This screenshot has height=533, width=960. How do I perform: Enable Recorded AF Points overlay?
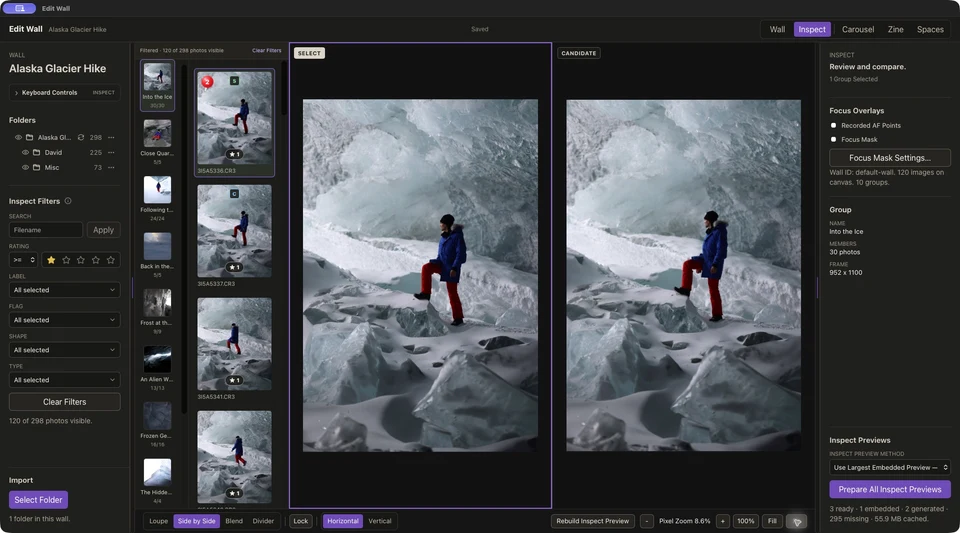pos(833,125)
